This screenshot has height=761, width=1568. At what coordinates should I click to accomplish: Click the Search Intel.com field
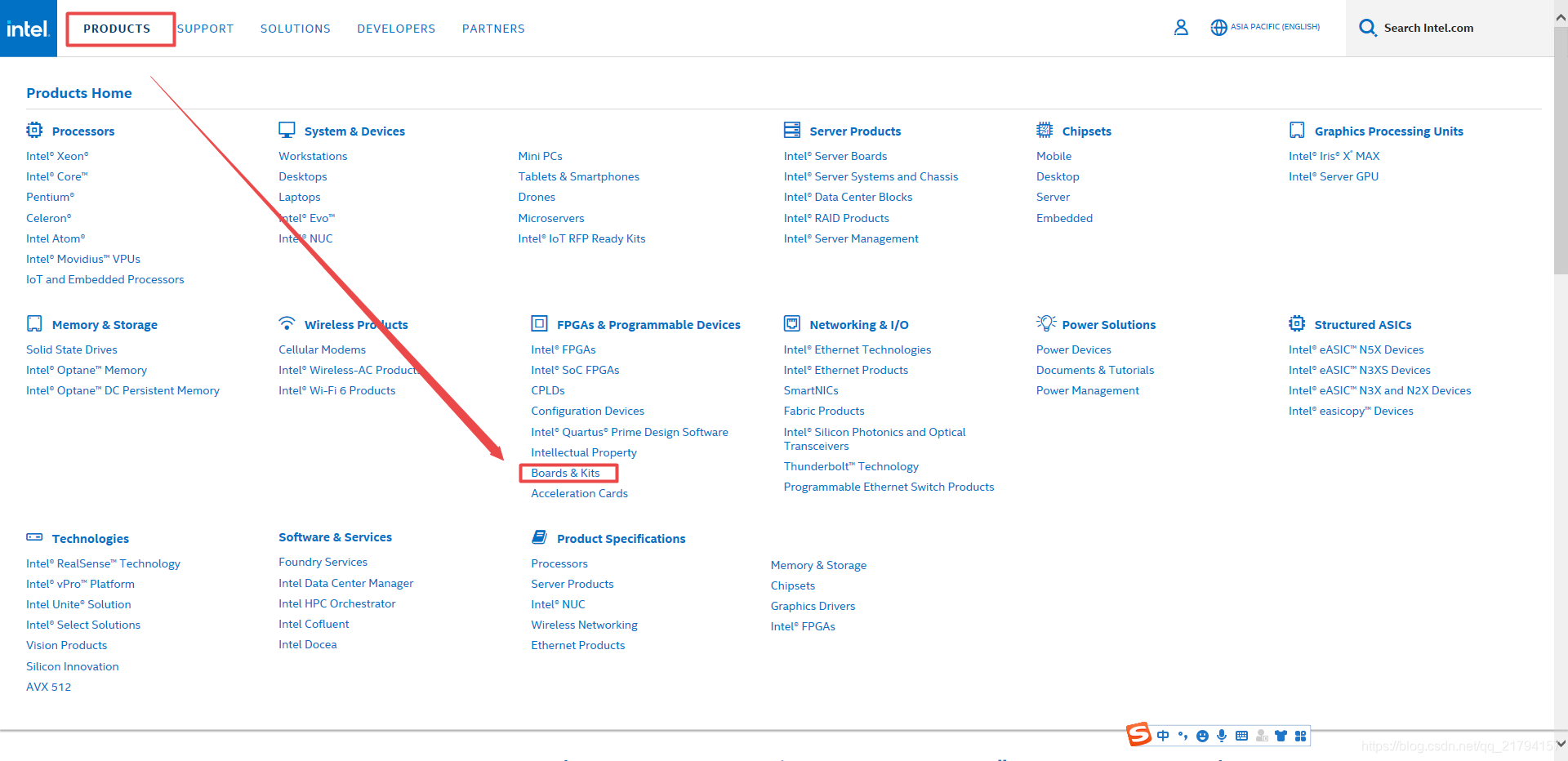pyautogui.click(x=1450, y=28)
